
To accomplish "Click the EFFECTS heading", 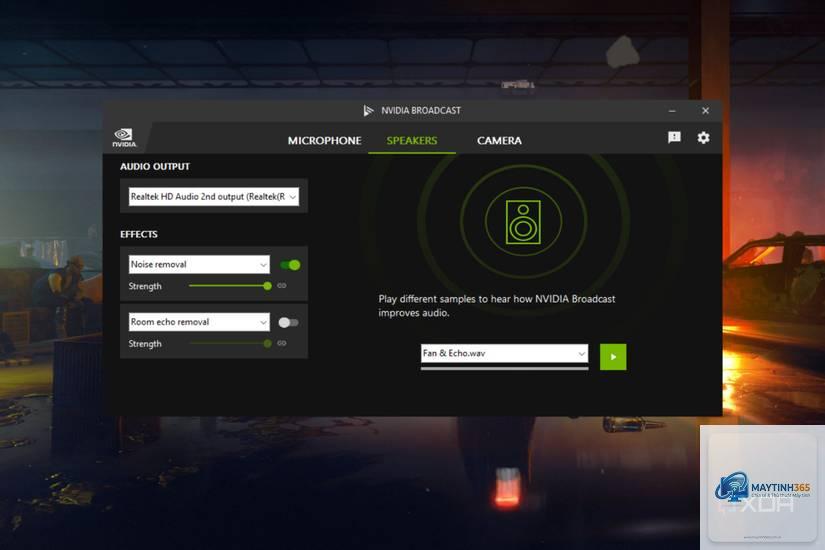I will pos(138,234).
